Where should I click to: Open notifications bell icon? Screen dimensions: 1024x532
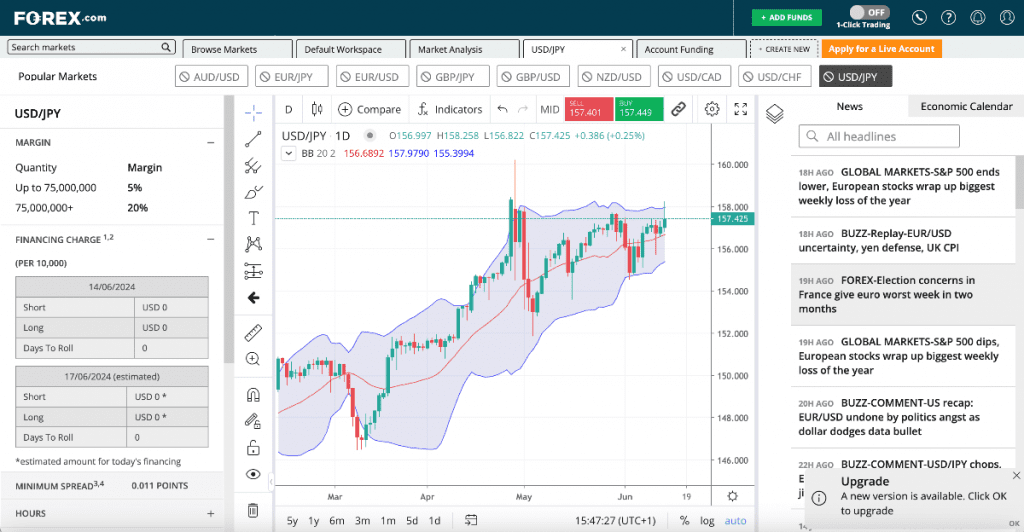click(x=978, y=18)
